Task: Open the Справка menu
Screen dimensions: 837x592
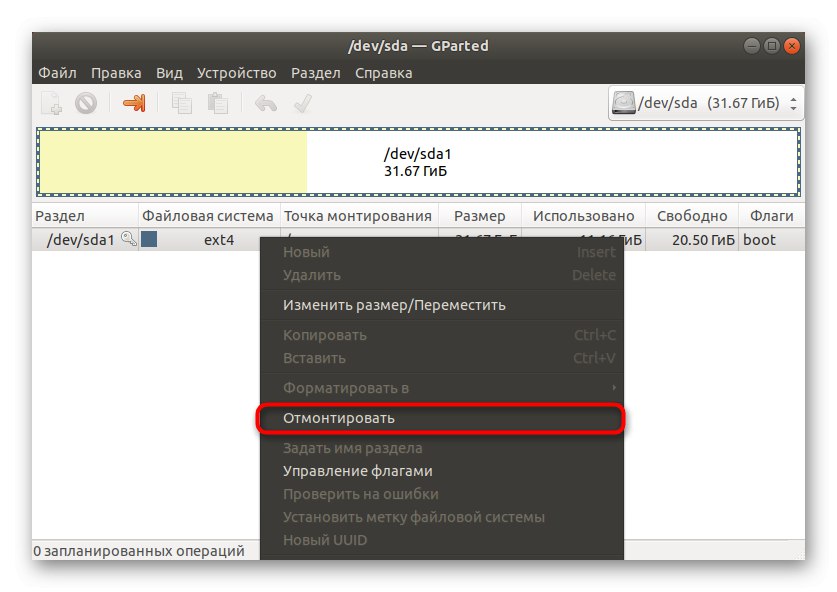Action: click(x=383, y=73)
